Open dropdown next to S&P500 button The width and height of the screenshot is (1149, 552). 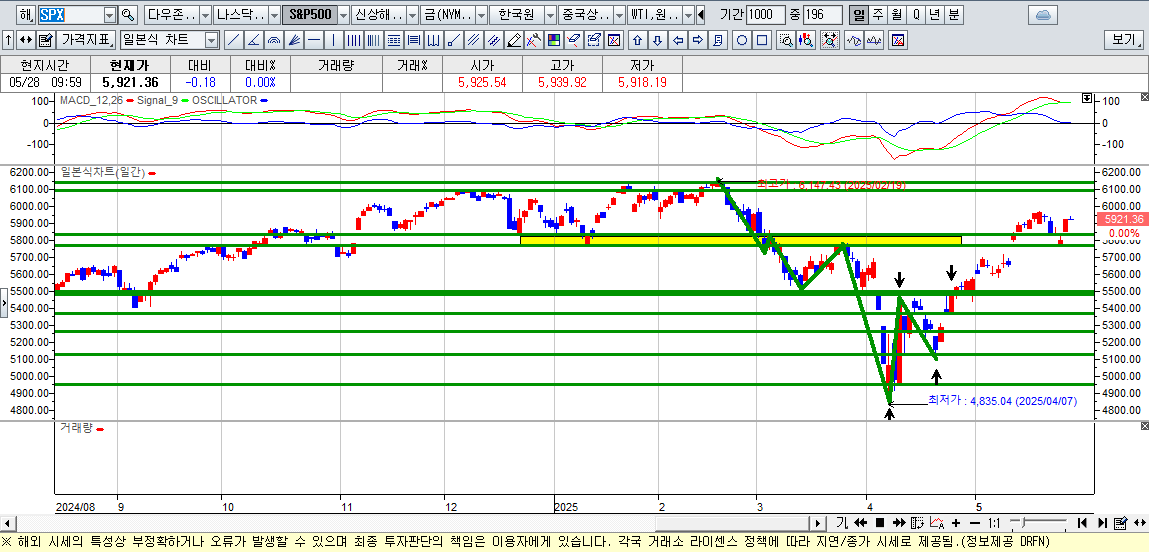pyautogui.click(x=342, y=15)
